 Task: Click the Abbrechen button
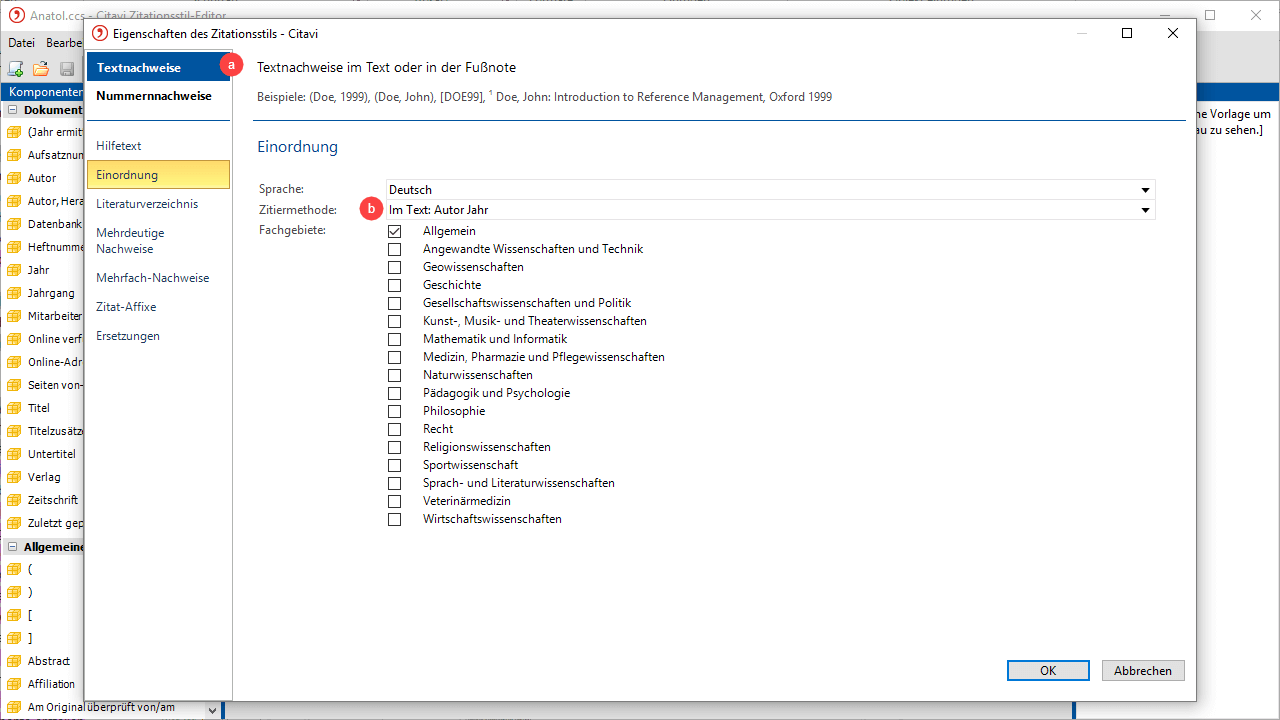tap(1142, 671)
